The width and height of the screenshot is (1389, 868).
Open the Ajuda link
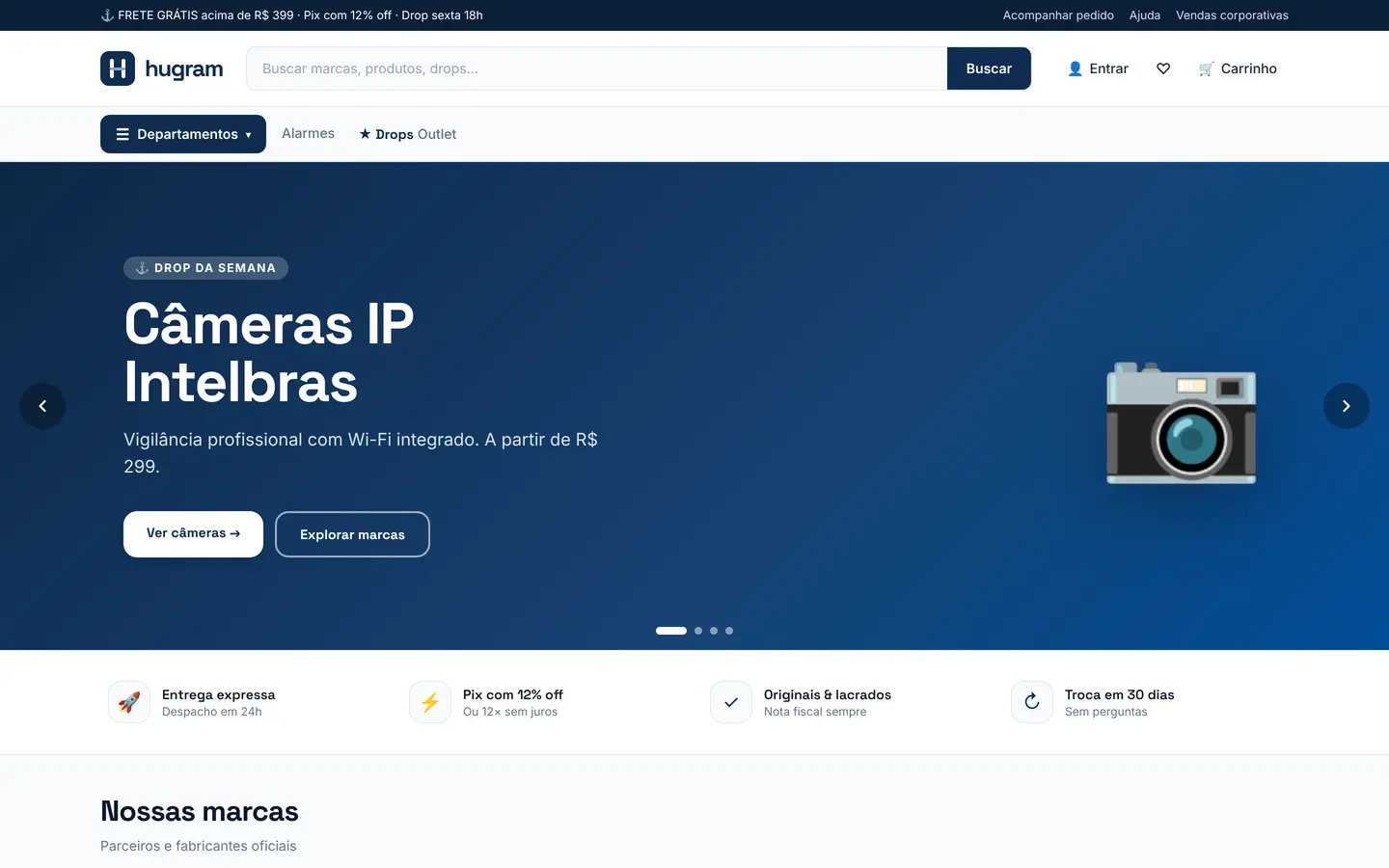point(1145,15)
